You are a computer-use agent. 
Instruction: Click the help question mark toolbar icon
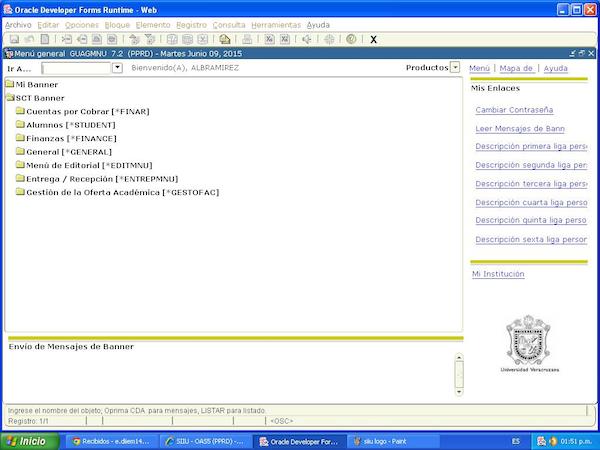[x=351, y=39]
